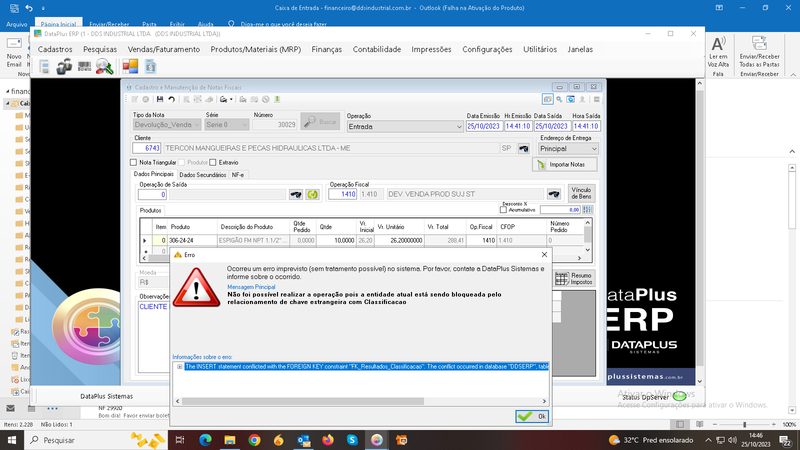Click the Resumo Impostos button

574,279
